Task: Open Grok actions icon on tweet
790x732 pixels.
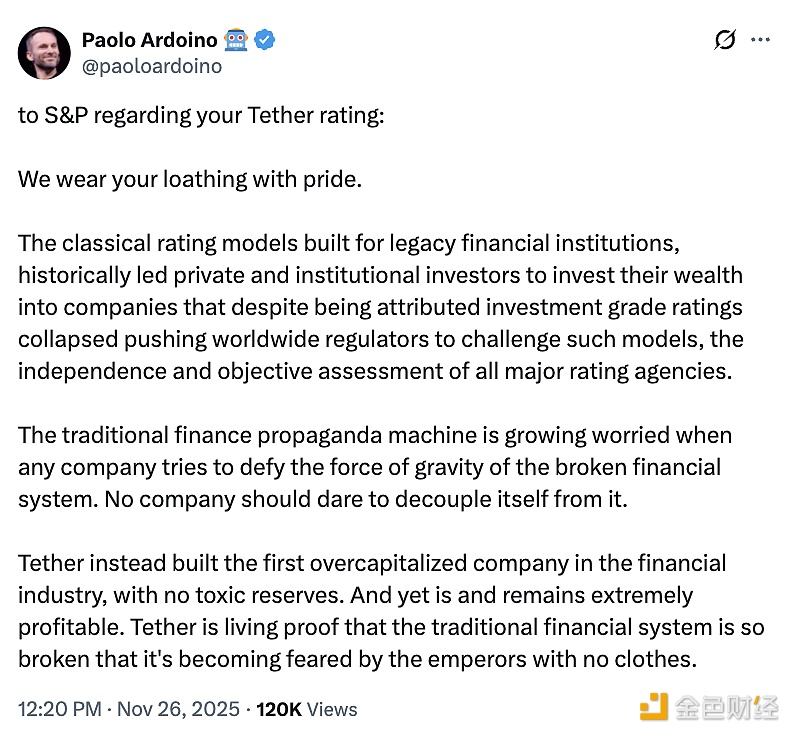Action: coord(725,40)
